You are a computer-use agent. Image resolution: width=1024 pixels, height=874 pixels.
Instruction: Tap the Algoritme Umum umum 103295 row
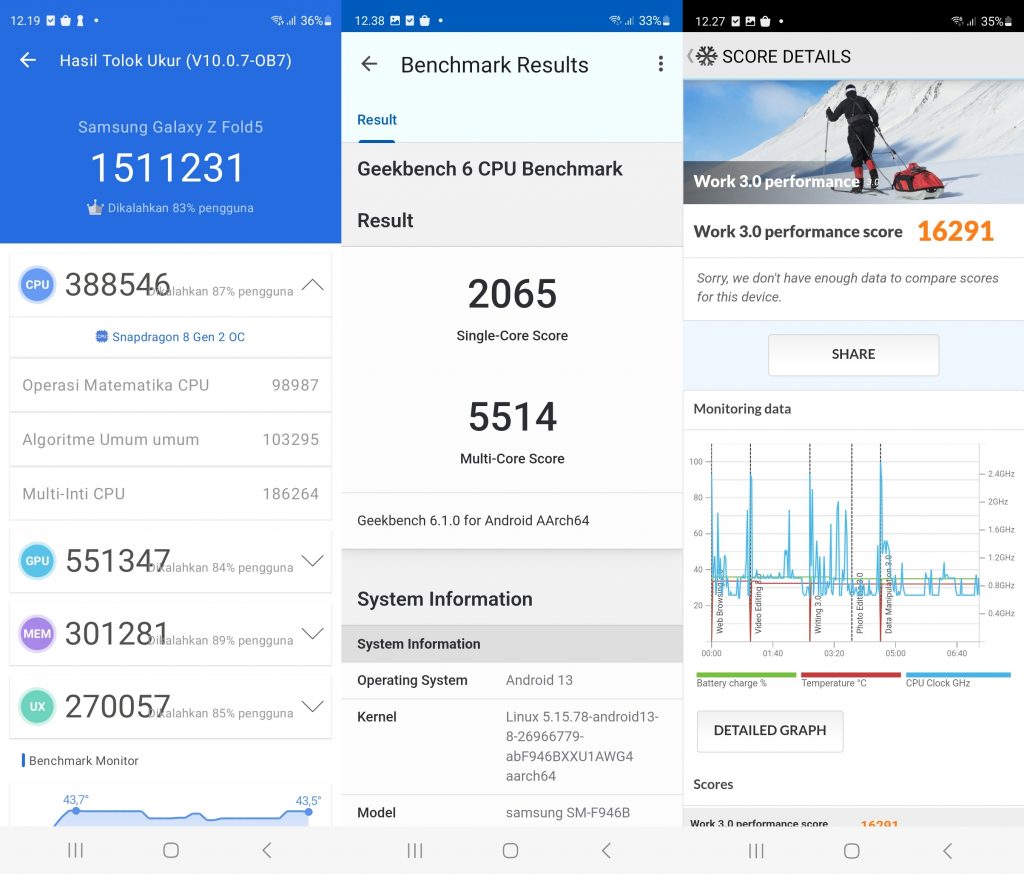click(x=170, y=440)
